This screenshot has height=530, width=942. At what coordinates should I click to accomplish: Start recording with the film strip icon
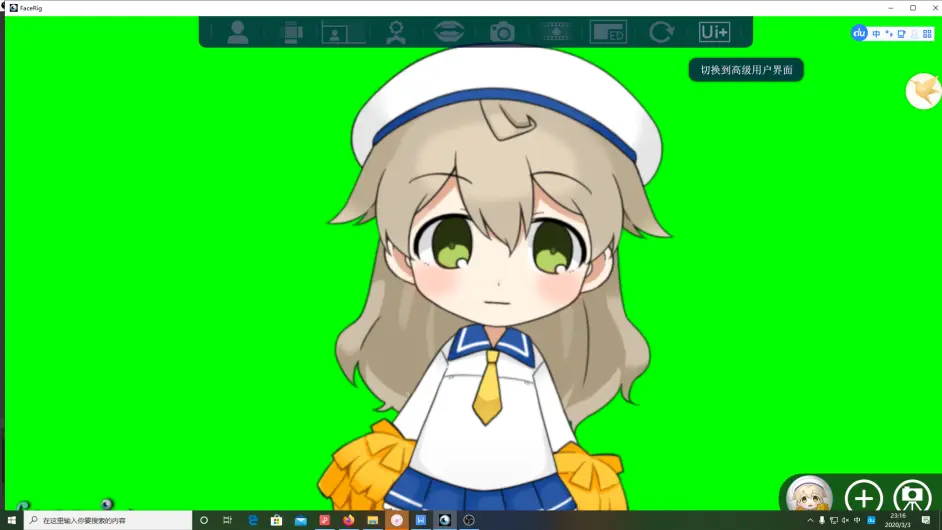click(x=556, y=32)
